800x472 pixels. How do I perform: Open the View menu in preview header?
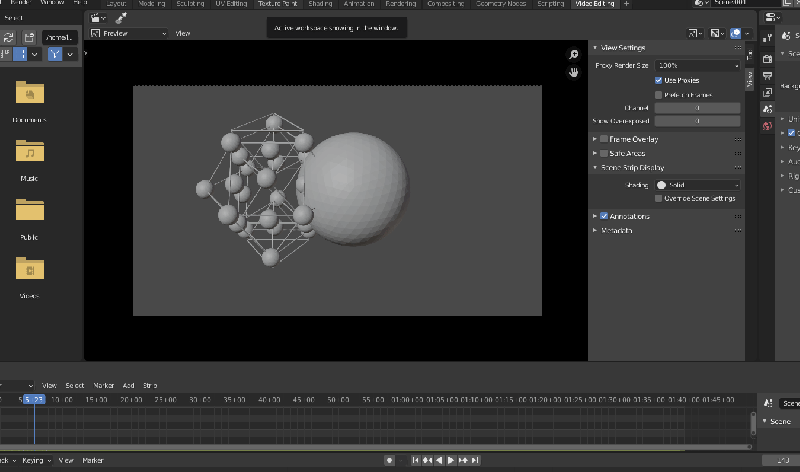click(x=183, y=33)
